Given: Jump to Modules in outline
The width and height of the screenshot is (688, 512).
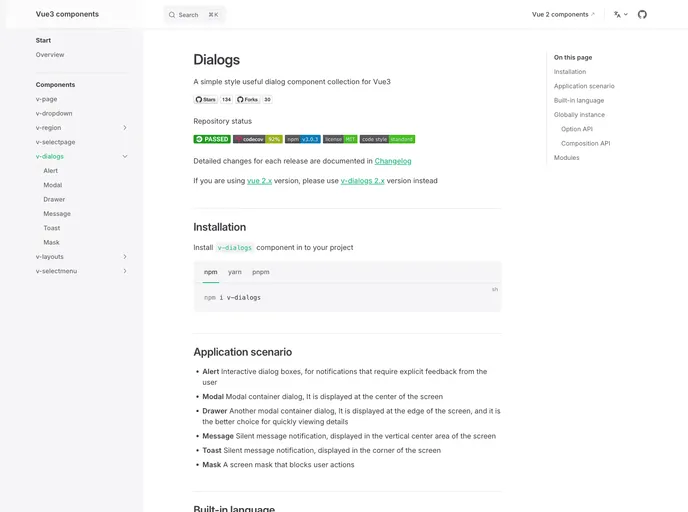Looking at the screenshot, I should (x=566, y=158).
